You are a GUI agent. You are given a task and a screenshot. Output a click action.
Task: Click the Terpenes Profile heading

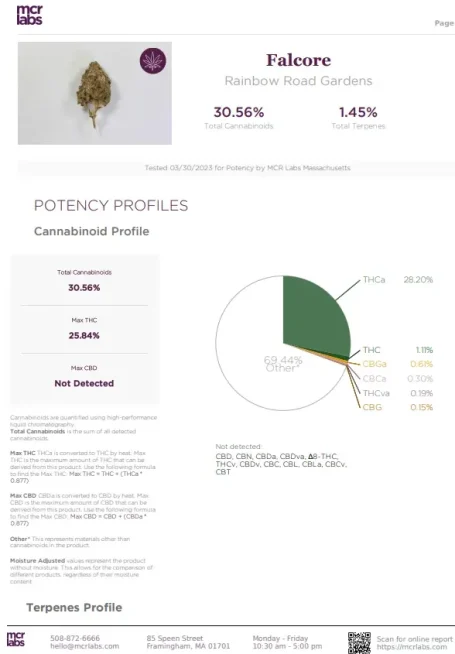(74, 607)
